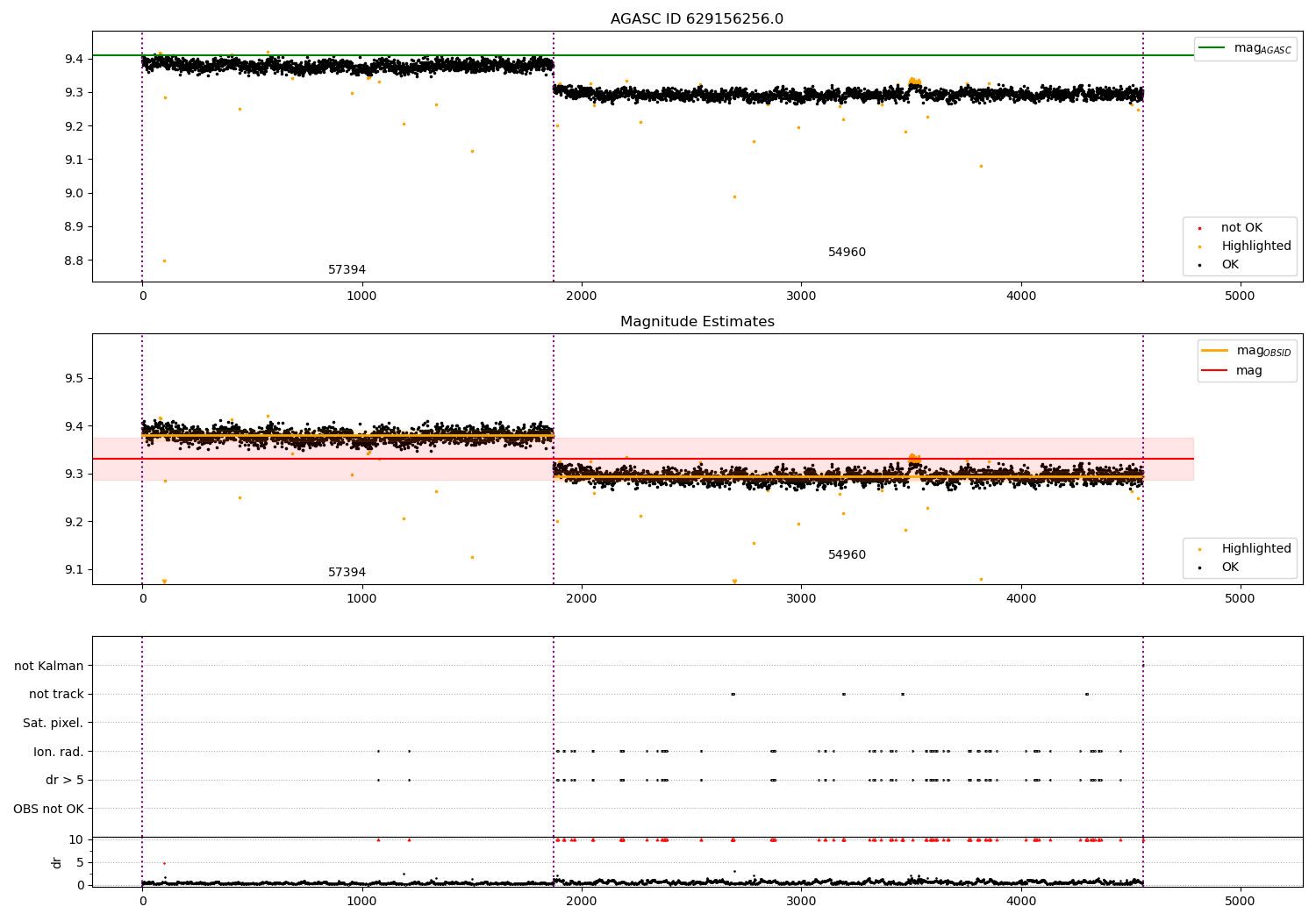Viewport: 1316px width, 921px height.
Task: Click the 'not Kalman' axis label
Action: pos(49,667)
